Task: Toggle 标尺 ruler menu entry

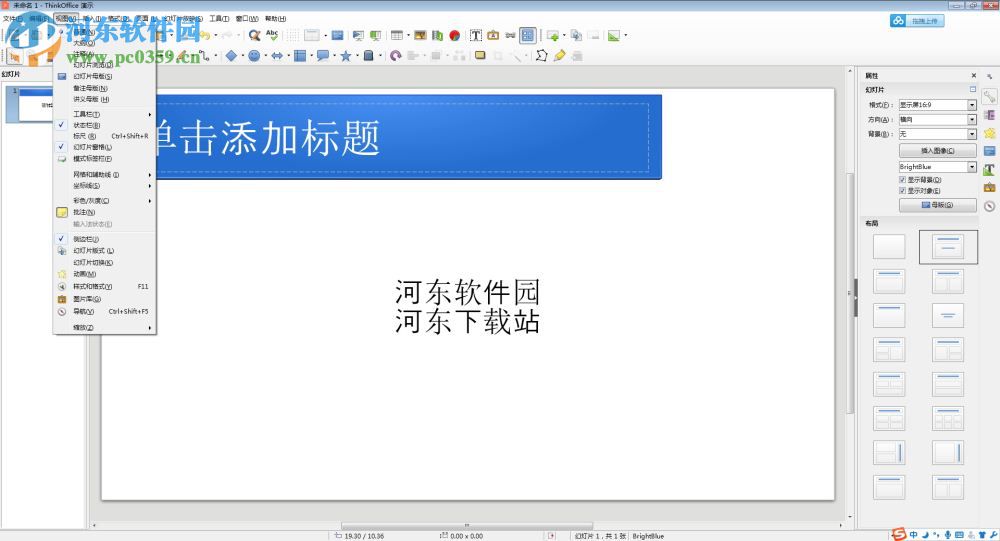Action: (x=105, y=136)
